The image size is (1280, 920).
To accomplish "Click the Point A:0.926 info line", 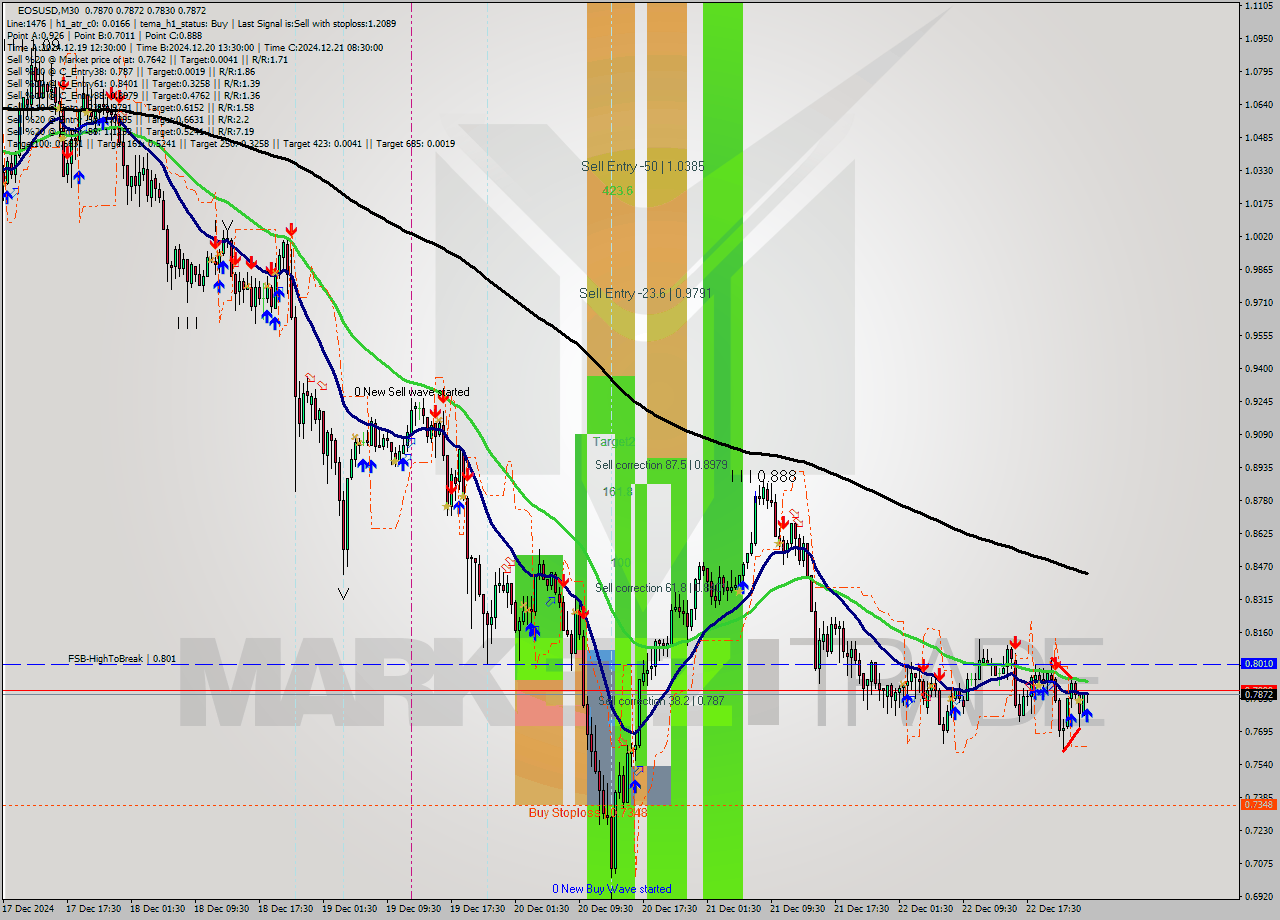I will [x=104, y=35].
